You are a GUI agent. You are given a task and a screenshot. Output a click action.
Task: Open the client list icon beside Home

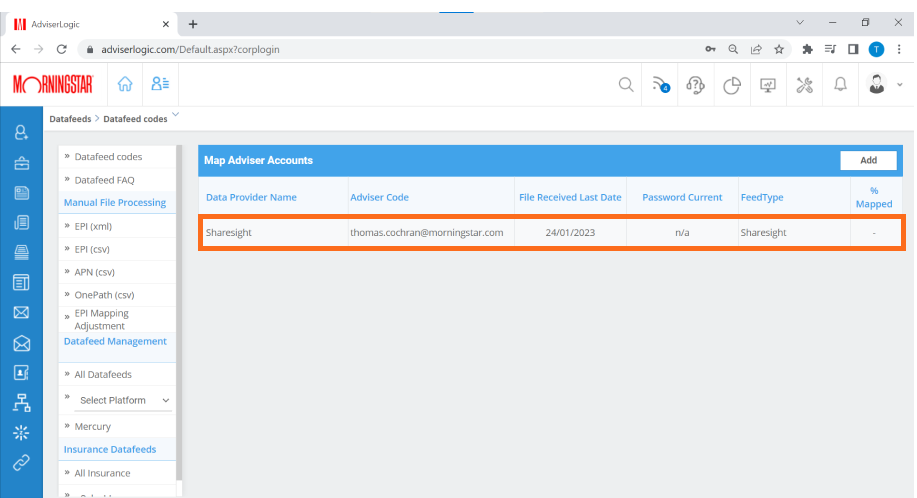[160, 84]
